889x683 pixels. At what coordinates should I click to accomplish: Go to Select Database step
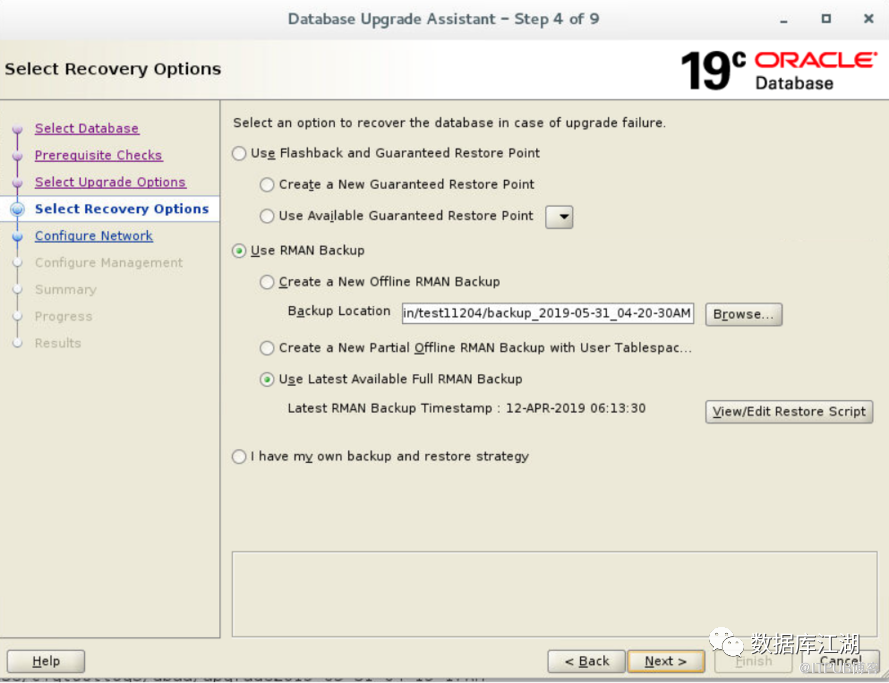click(87, 129)
